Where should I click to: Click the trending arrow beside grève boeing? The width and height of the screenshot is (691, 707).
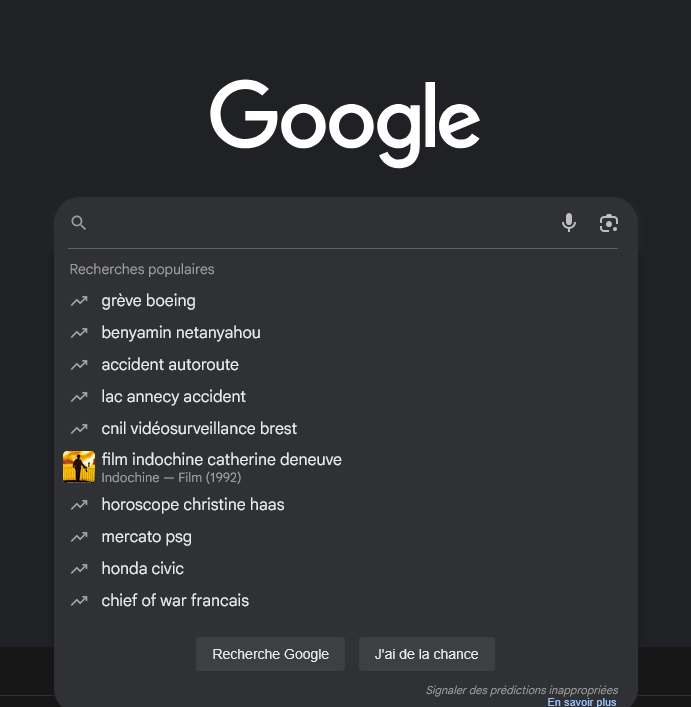tap(79, 301)
